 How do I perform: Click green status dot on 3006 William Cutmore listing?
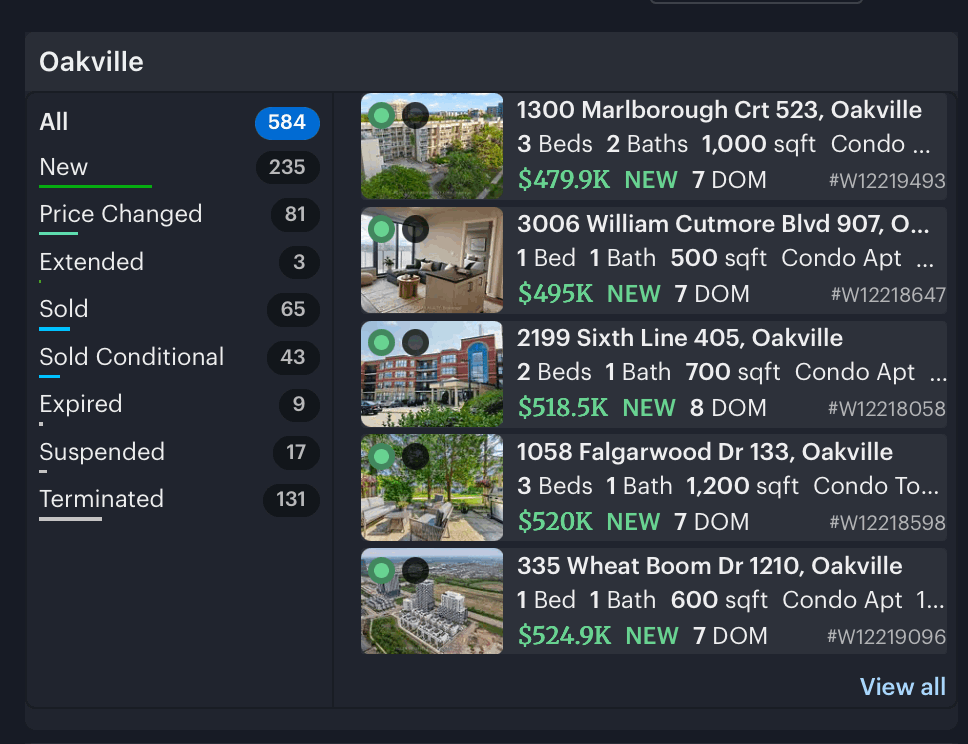(382, 229)
